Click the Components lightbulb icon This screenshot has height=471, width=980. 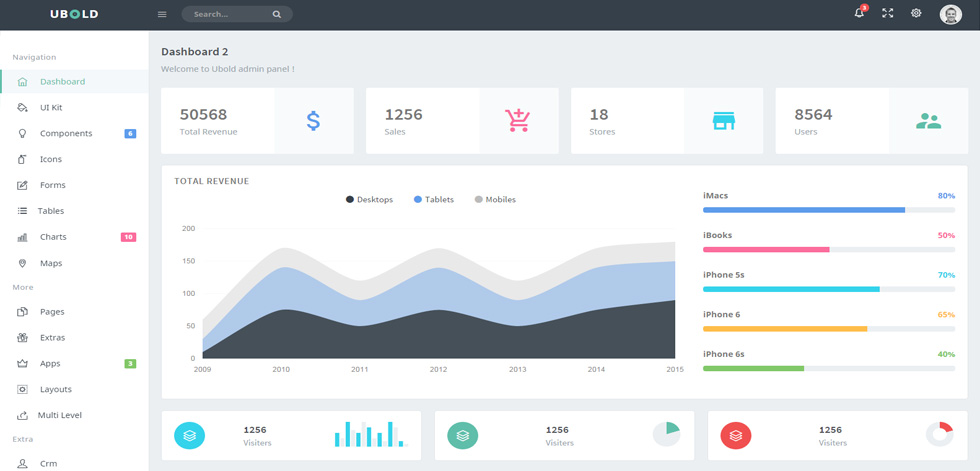22,134
